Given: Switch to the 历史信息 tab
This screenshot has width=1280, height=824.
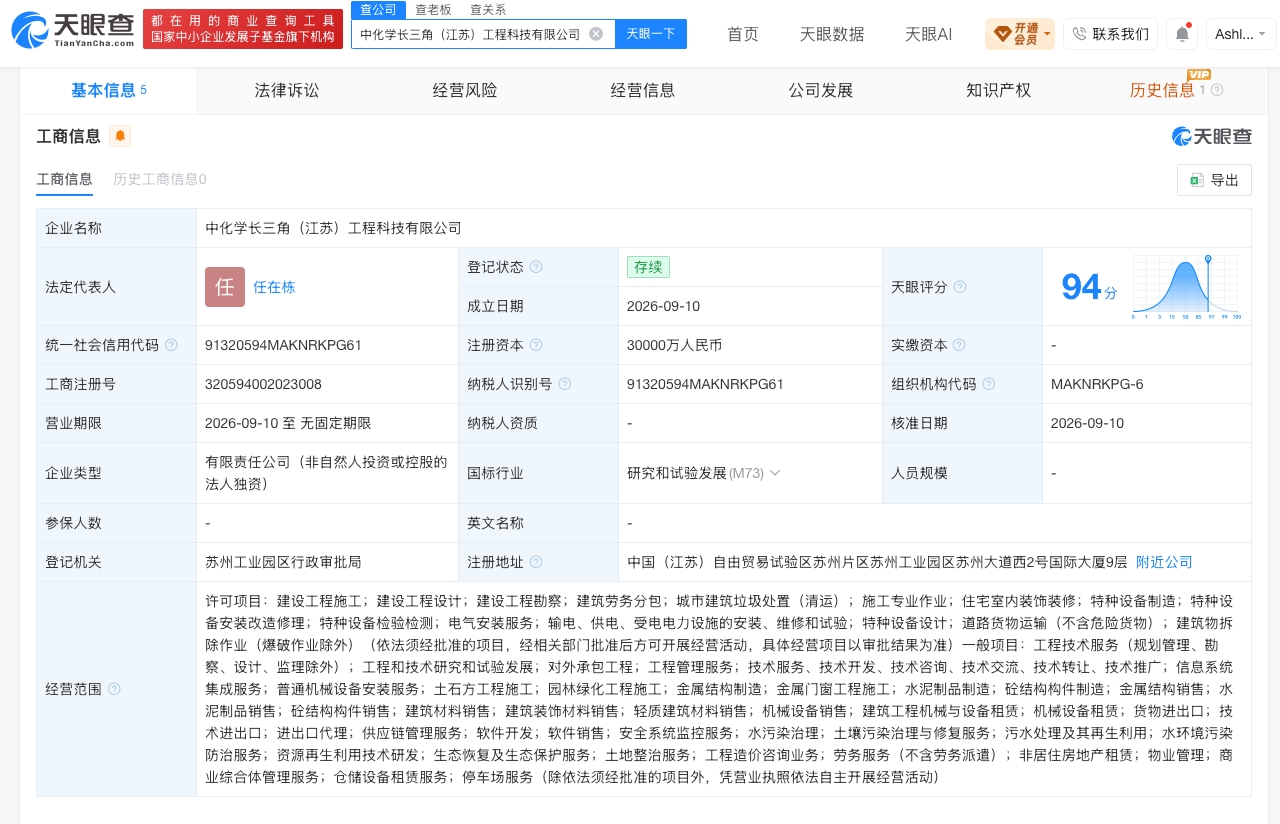Looking at the screenshot, I should tap(1162, 90).
